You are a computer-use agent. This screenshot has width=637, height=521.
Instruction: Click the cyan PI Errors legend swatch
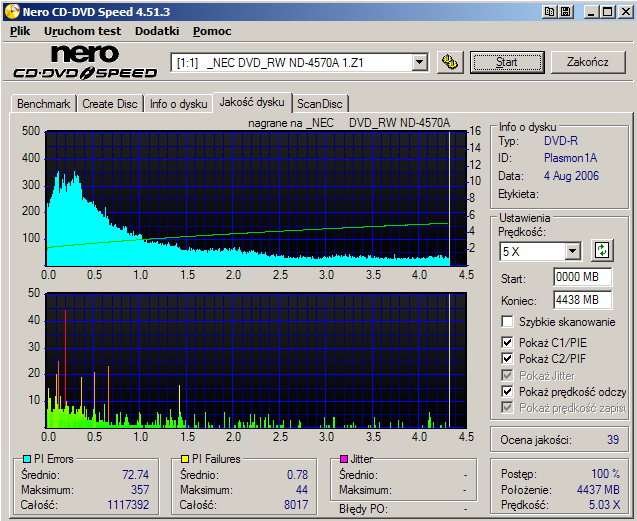pyautogui.click(x=27, y=459)
